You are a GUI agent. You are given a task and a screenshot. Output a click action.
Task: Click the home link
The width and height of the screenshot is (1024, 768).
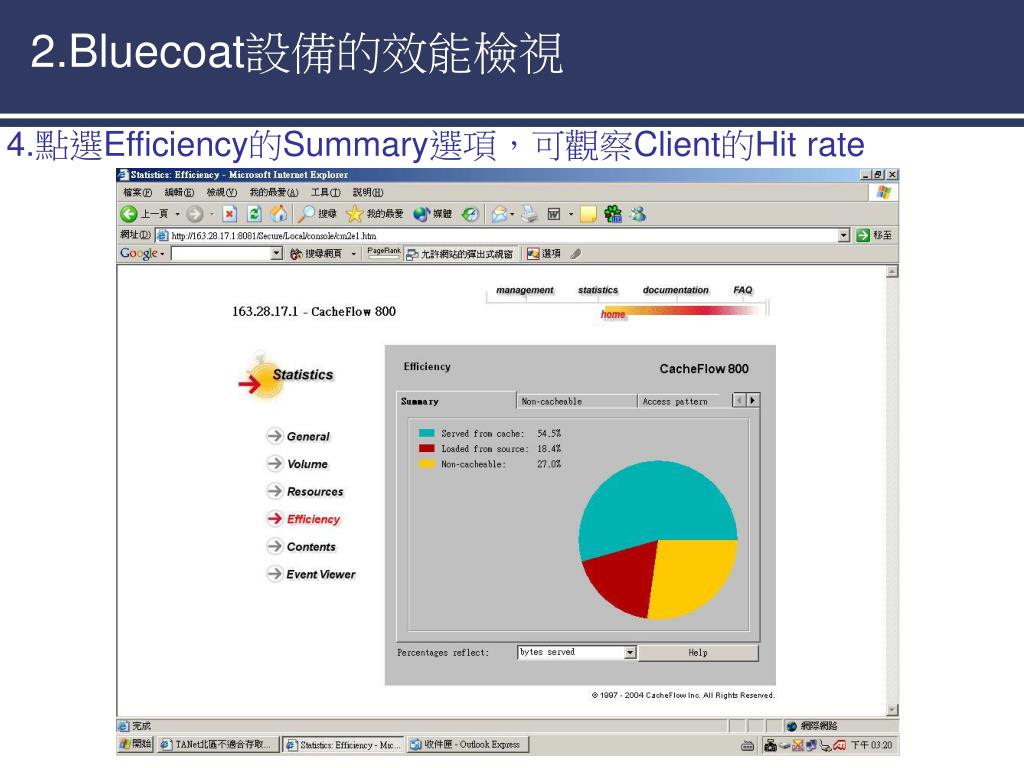[x=613, y=314]
